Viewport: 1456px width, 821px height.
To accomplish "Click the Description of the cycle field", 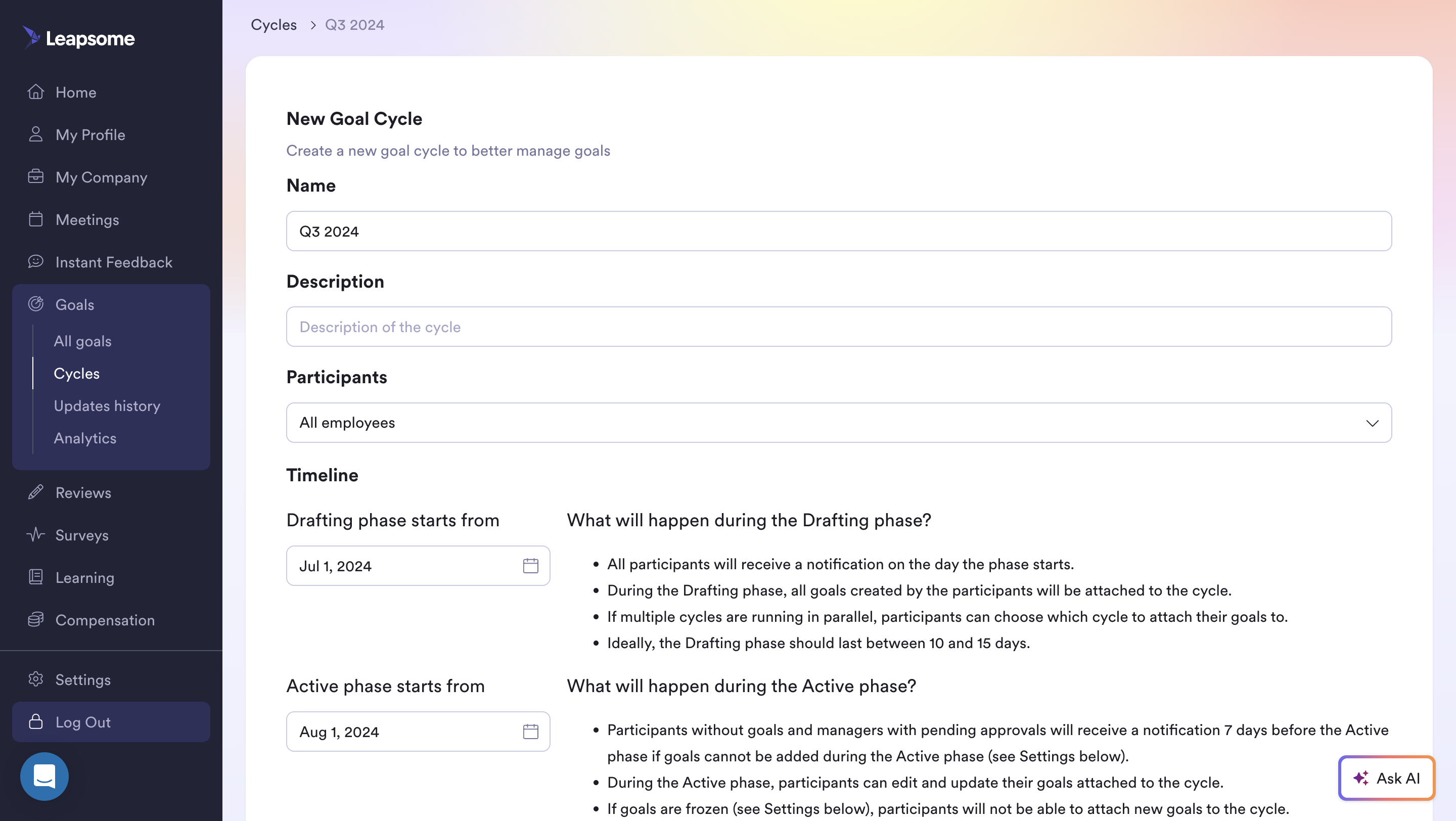I will click(839, 327).
